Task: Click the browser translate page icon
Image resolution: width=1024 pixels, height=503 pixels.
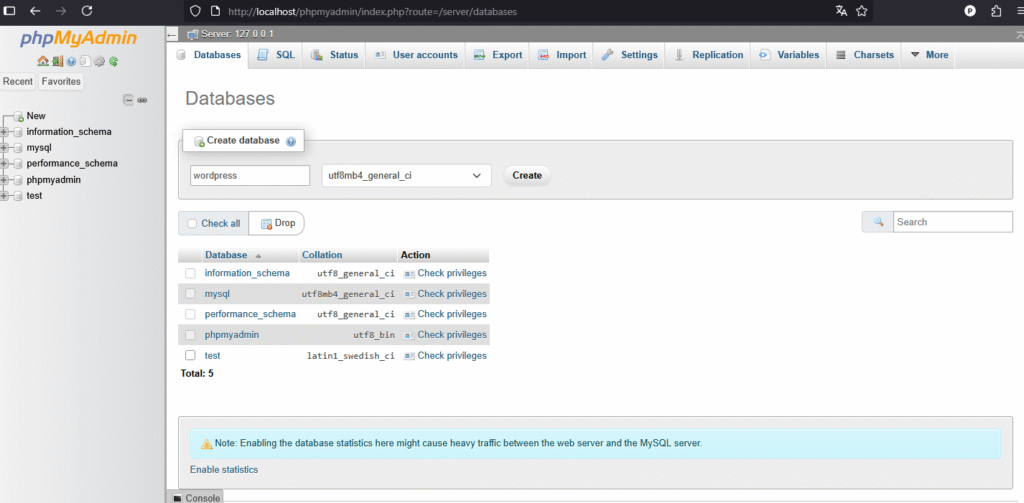Action: pos(841,10)
